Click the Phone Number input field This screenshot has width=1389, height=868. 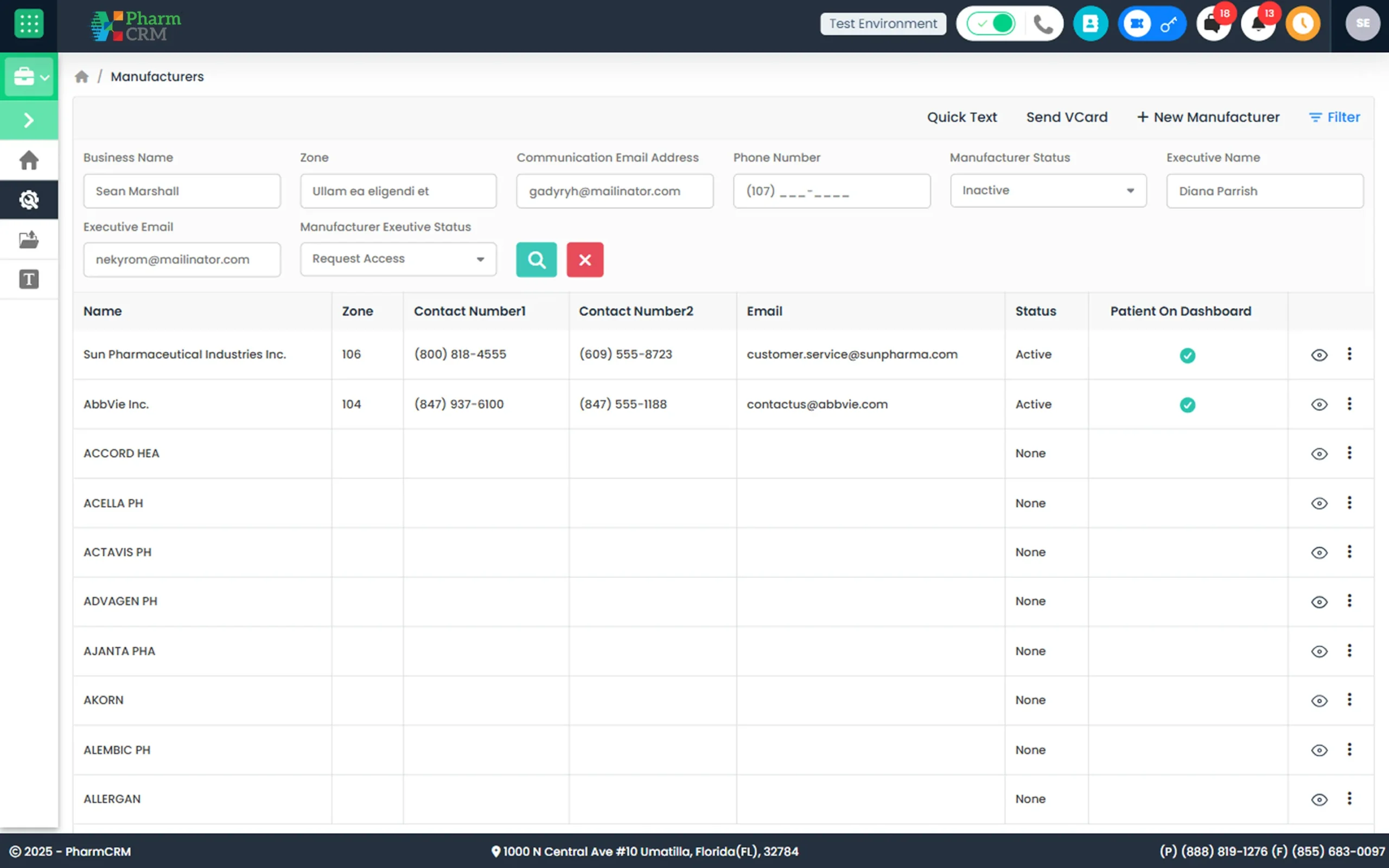pos(832,191)
